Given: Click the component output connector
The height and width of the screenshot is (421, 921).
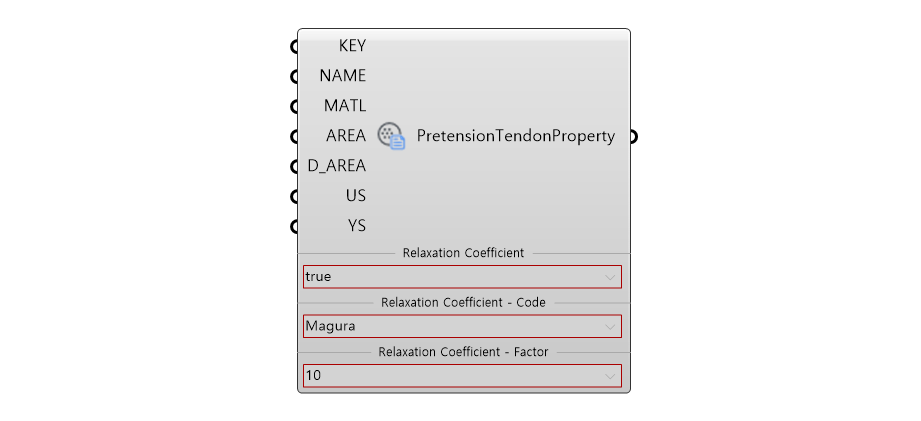Looking at the screenshot, I should [633, 136].
